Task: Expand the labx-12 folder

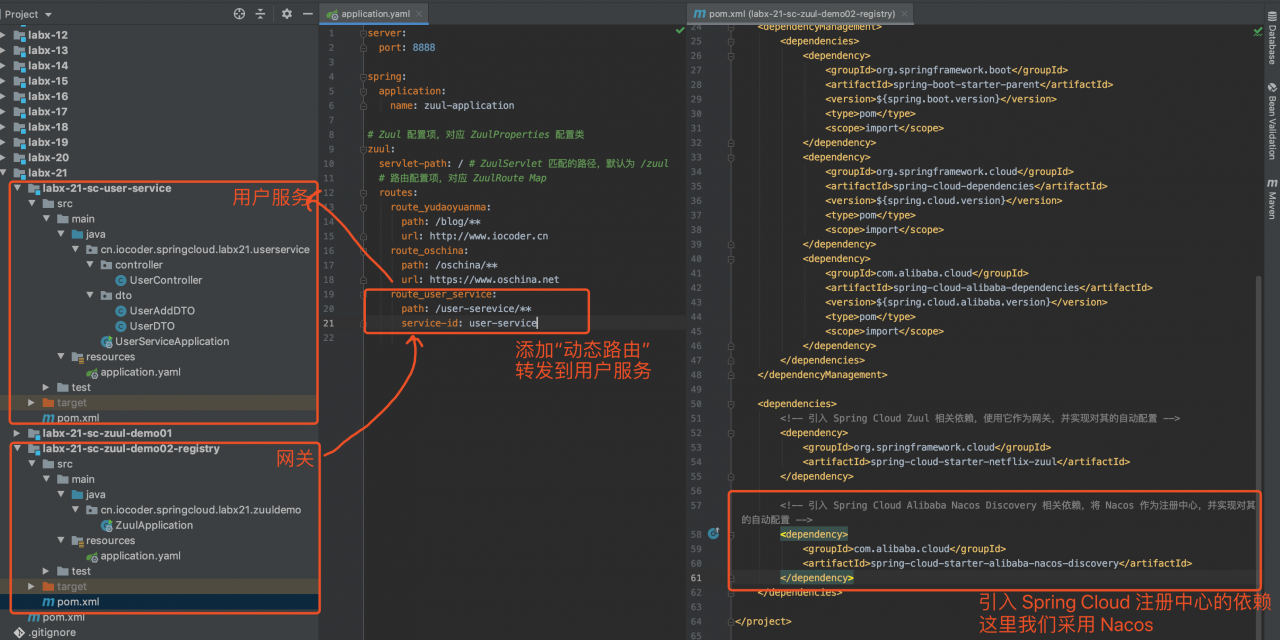Action: [x=7, y=34]
